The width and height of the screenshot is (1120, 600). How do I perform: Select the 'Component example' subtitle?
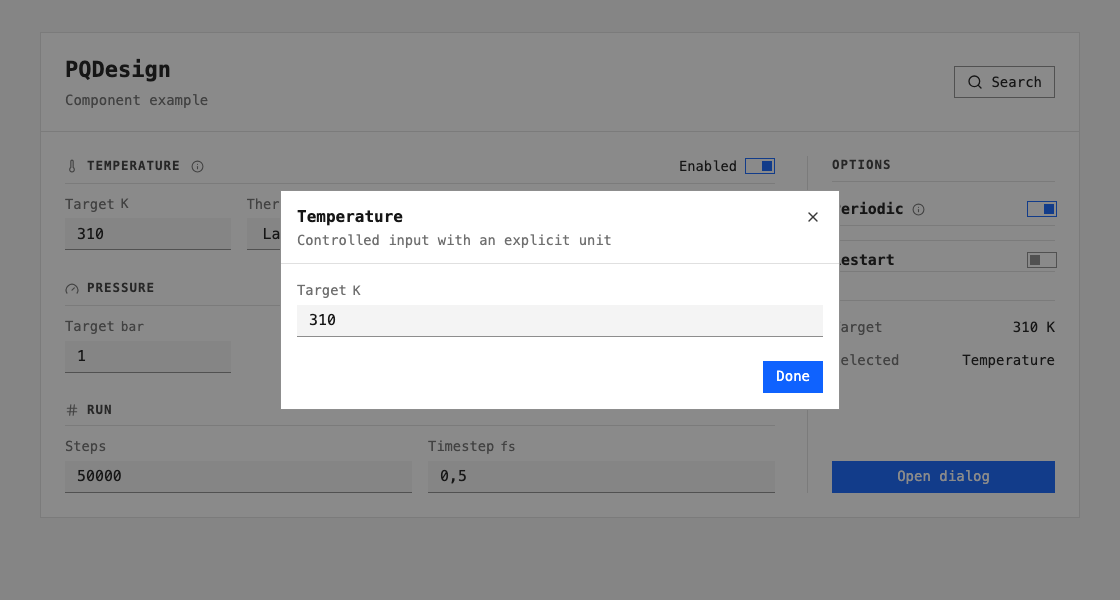tap(136, 100)
